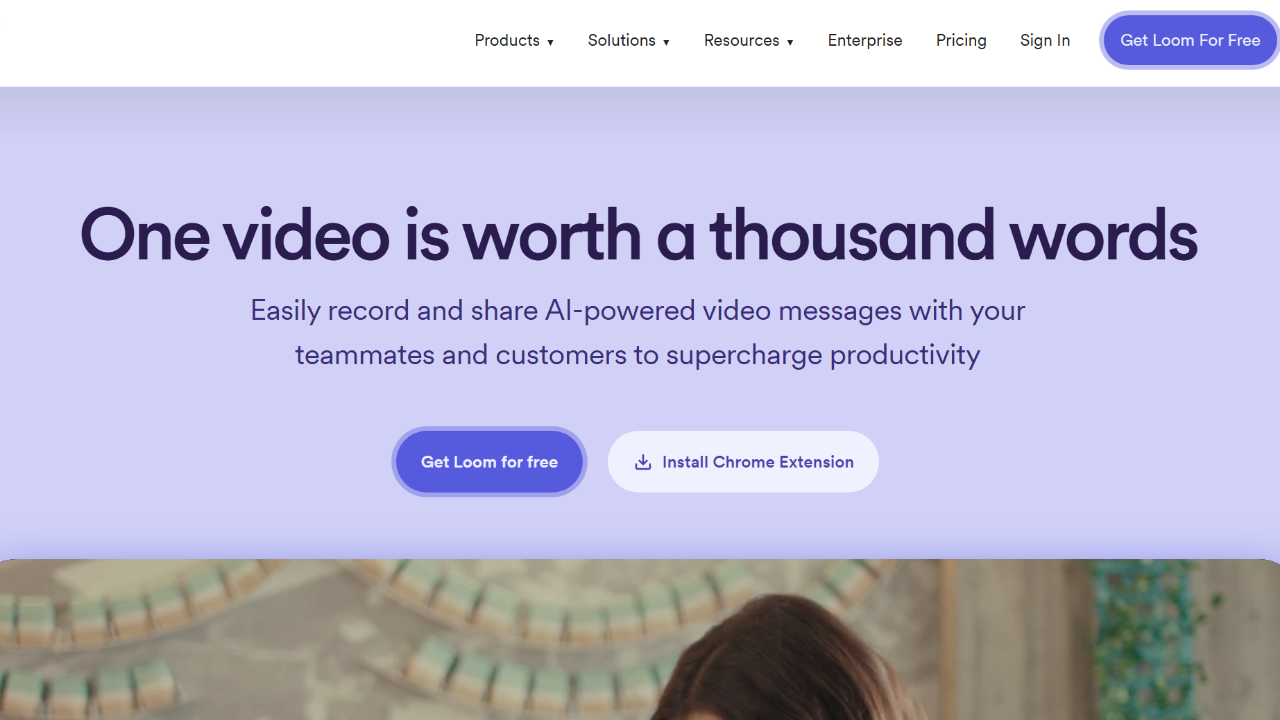Click the 'Easily record and share' subtitle text
The height and width of the screenshot is (720, 1280).
638,310
